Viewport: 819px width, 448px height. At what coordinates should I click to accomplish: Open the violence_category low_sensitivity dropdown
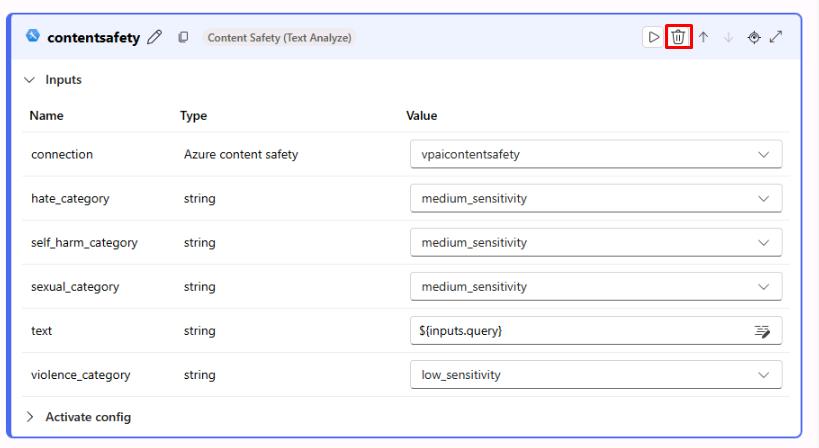point(595,375)
